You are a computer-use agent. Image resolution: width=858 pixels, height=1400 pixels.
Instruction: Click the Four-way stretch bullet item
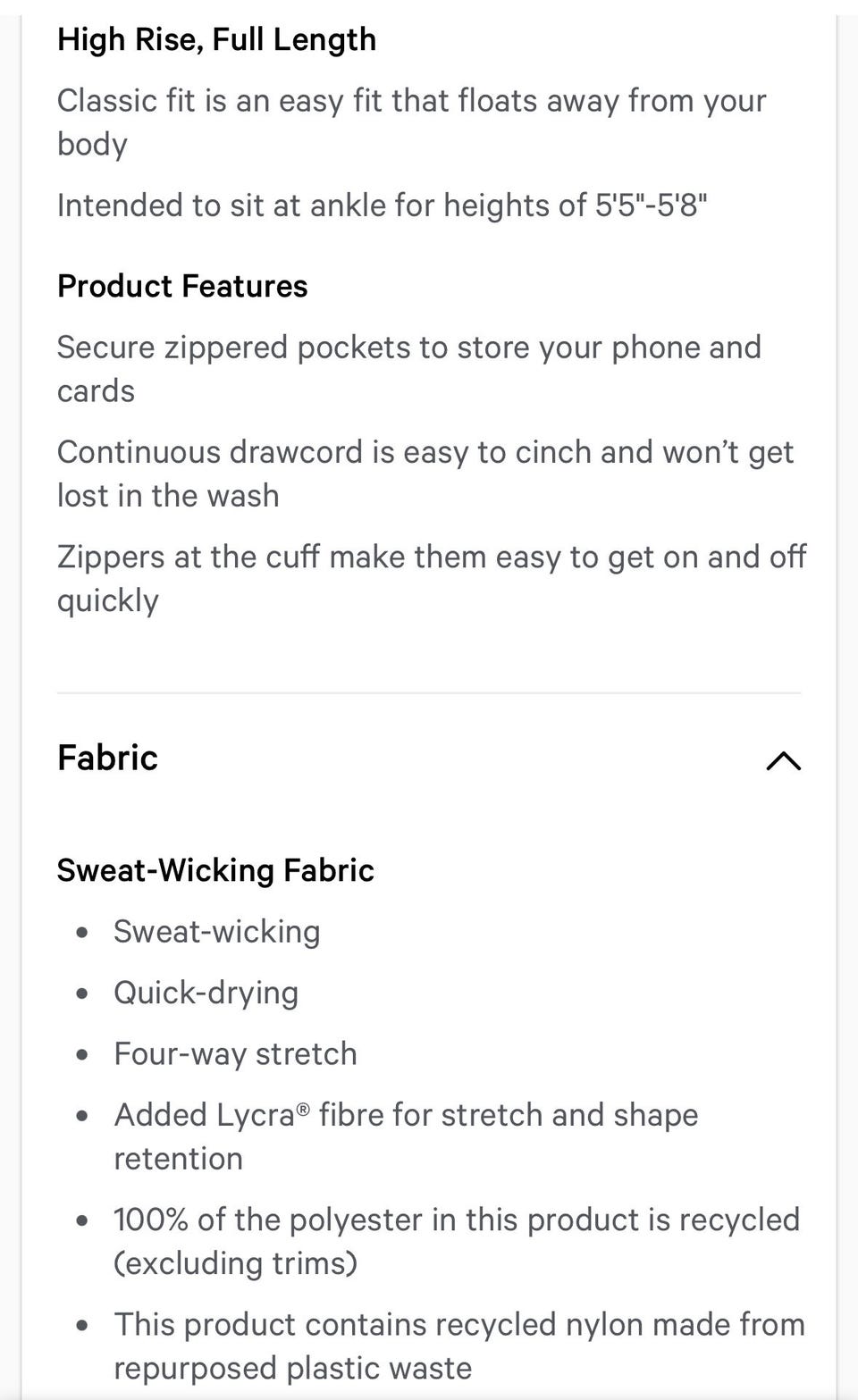click(x=235, y=1054)
